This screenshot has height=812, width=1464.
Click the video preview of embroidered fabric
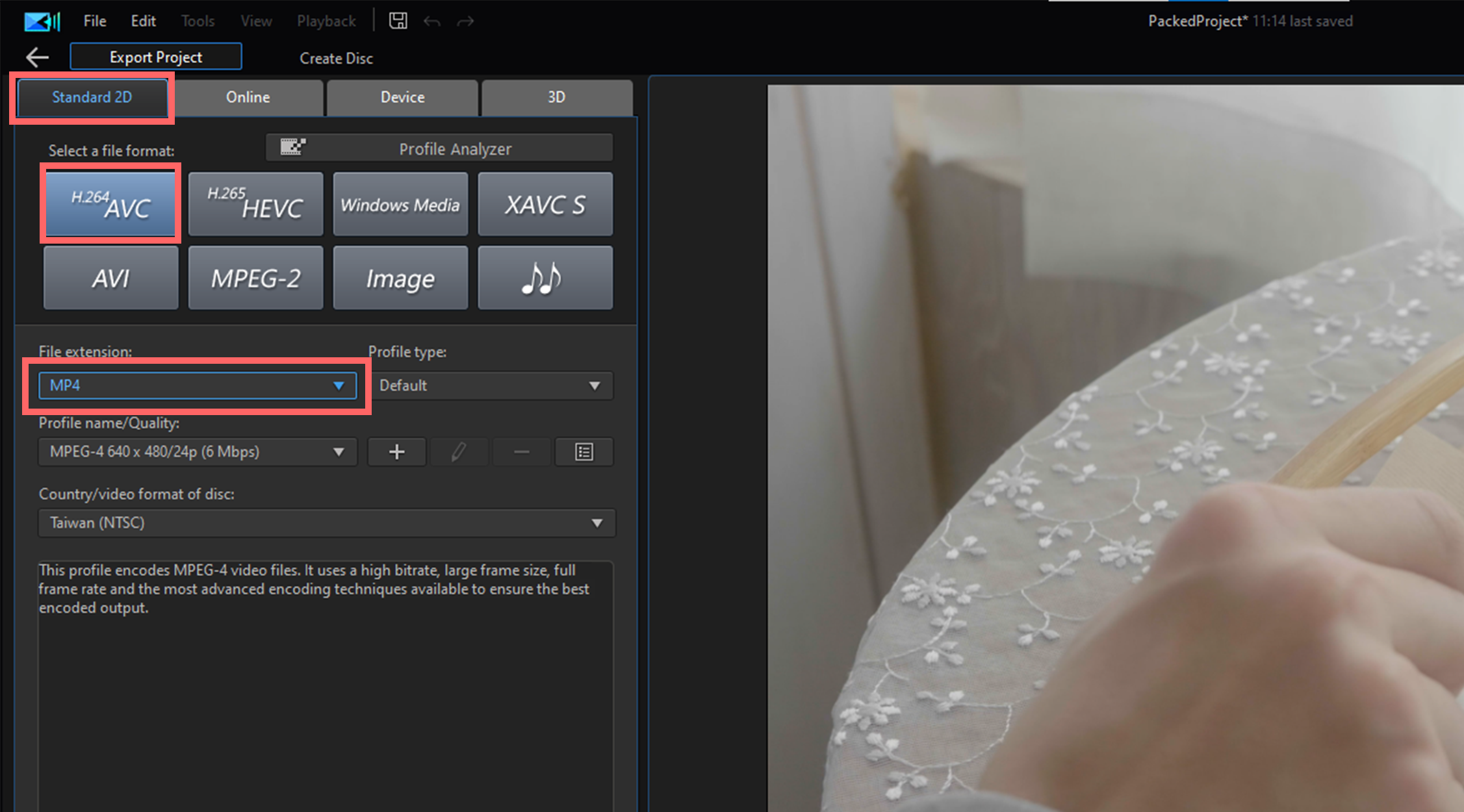[1115, 448]
